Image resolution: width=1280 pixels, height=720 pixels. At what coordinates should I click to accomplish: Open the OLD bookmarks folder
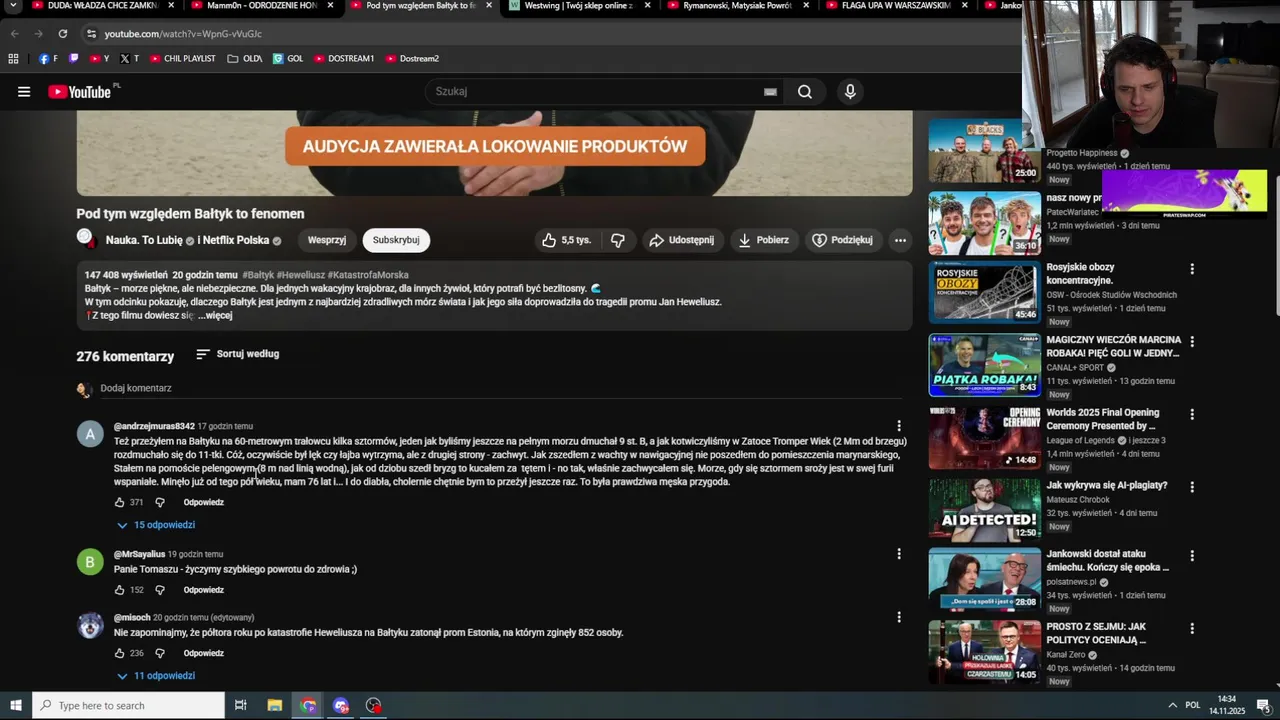click(245, 59)
